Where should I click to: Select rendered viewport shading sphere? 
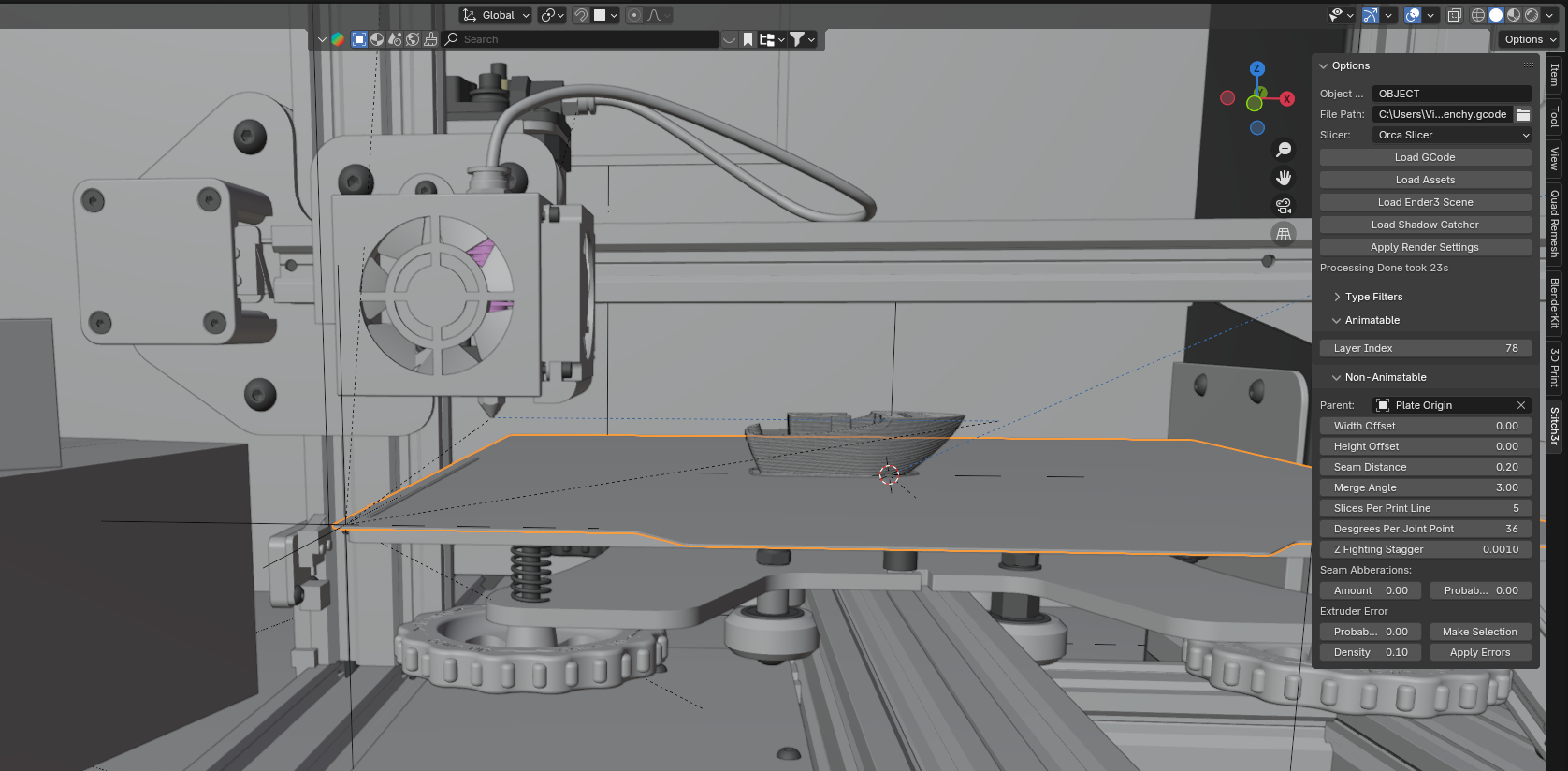[1532, 15]
